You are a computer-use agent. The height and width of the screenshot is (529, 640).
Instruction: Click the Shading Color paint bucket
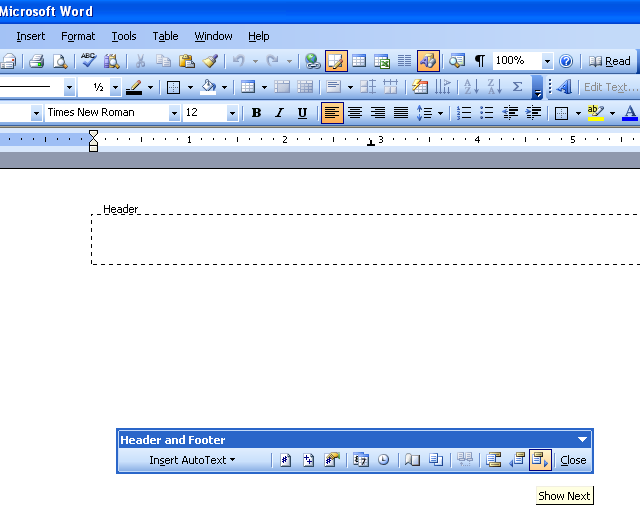pos(209,87)
